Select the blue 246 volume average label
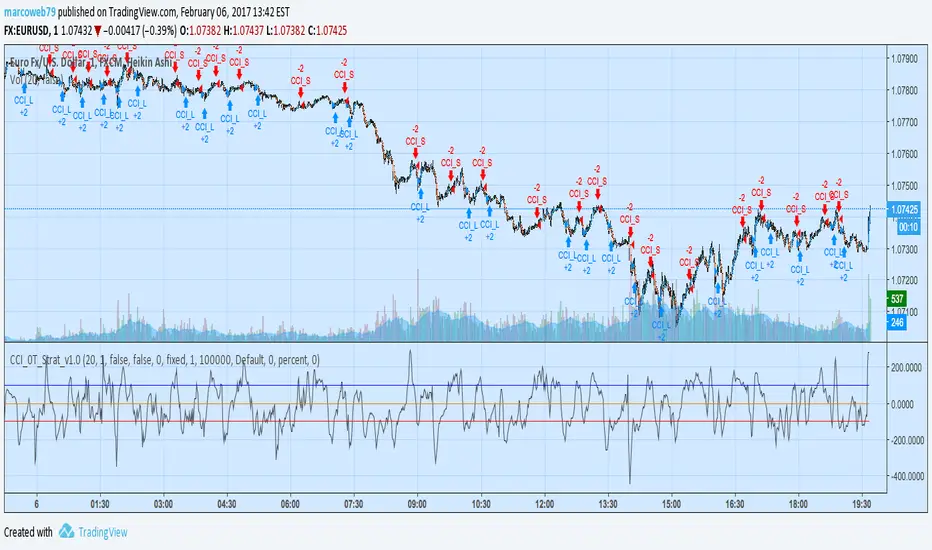This screenshot has height=550, width=932. (897, 323)
